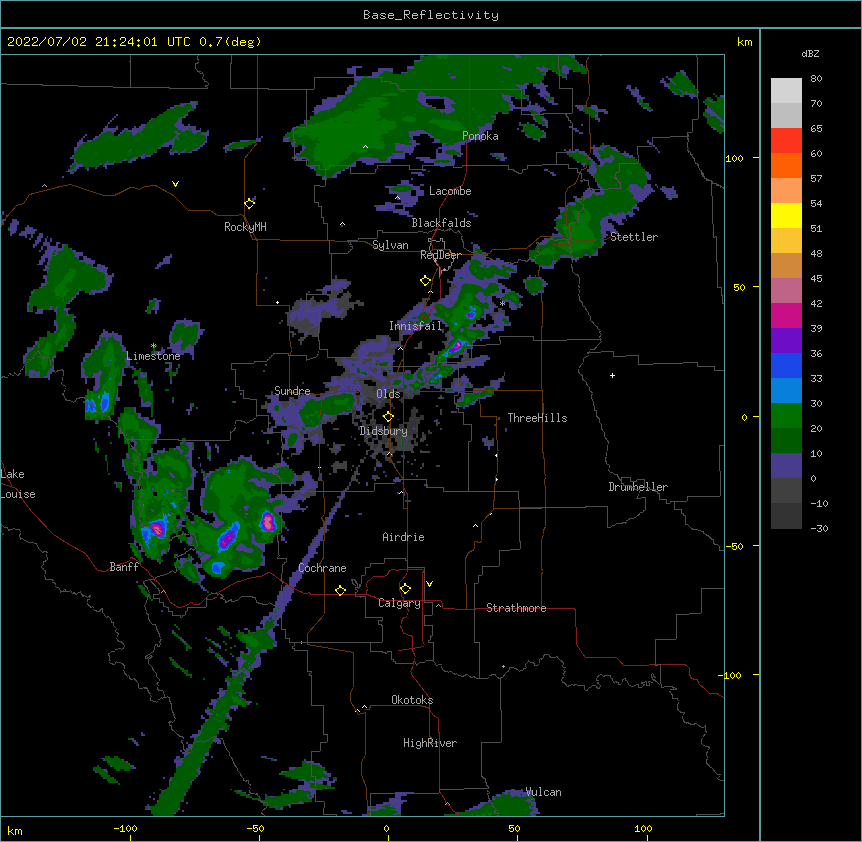Select the Drumheller city label

coord(638,487)
